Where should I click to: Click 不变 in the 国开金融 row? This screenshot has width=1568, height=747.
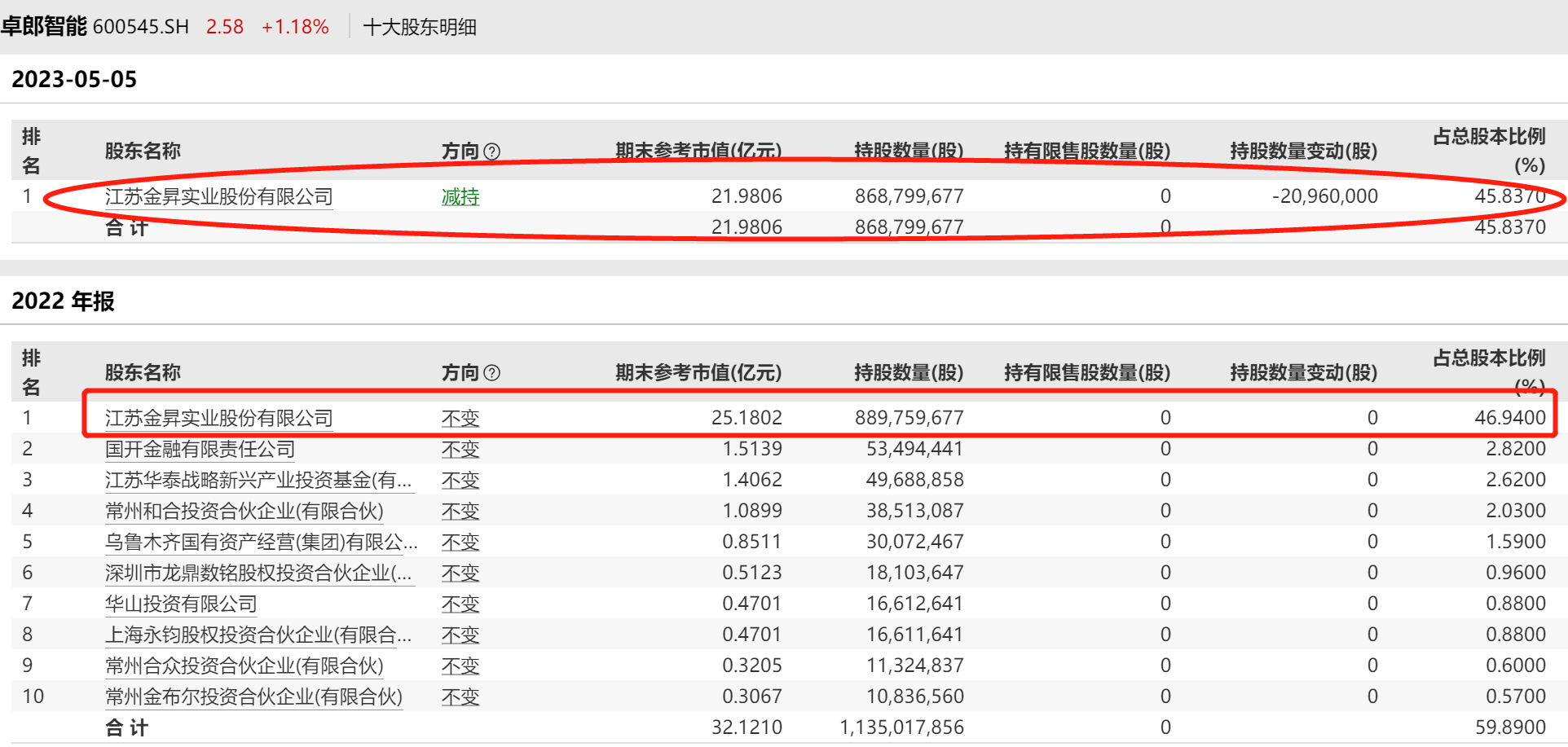click(460, 449)
